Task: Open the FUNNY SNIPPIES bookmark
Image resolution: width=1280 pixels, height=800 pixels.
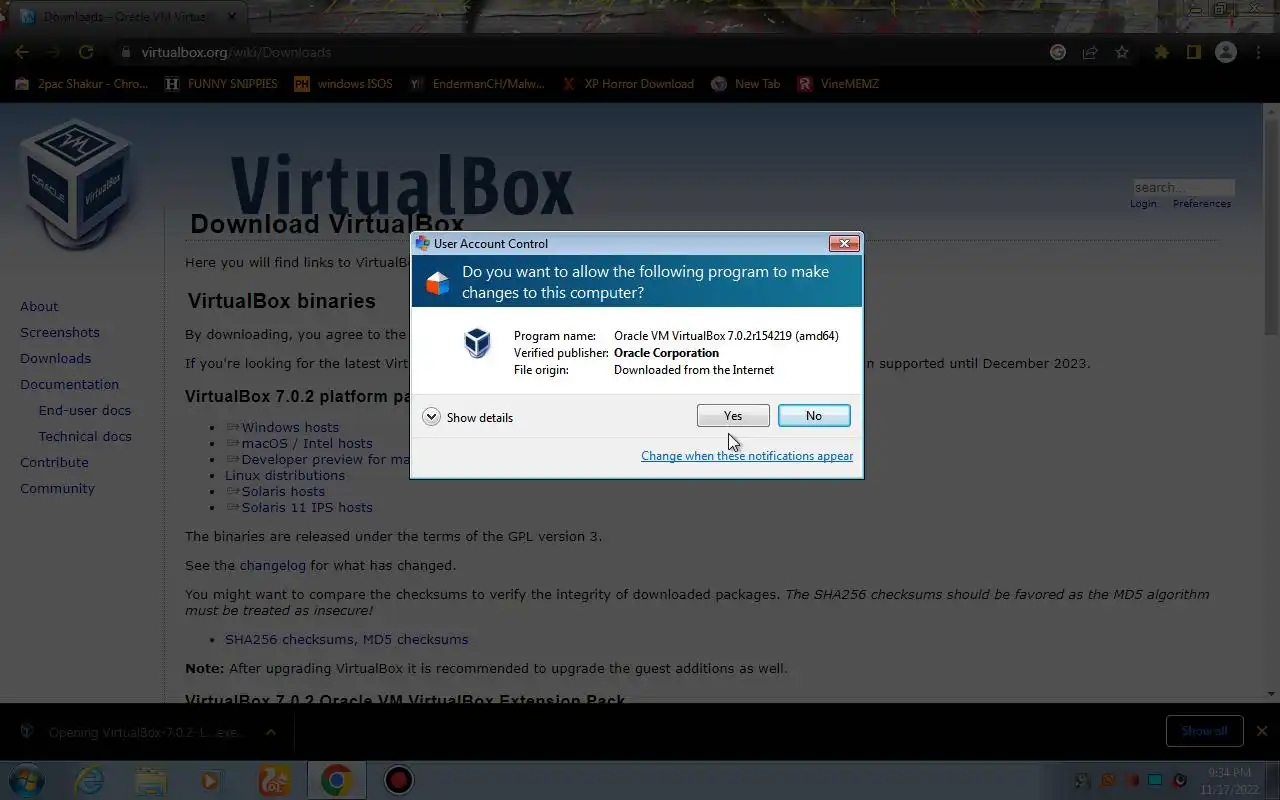Action: [221, 84]
